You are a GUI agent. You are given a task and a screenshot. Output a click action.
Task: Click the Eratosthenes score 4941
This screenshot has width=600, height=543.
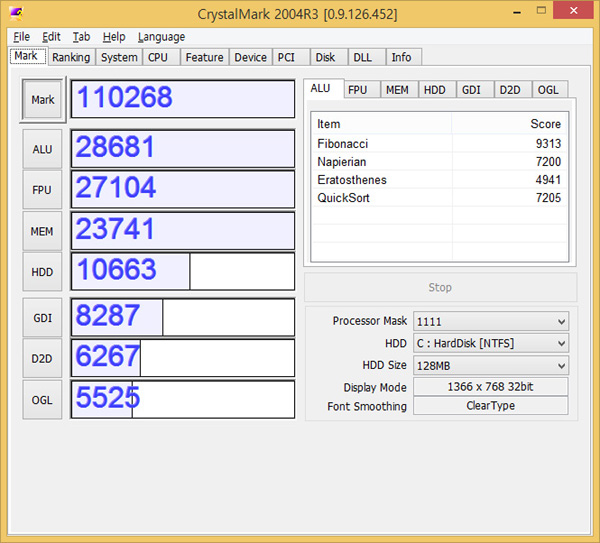(x=548, y=179)
